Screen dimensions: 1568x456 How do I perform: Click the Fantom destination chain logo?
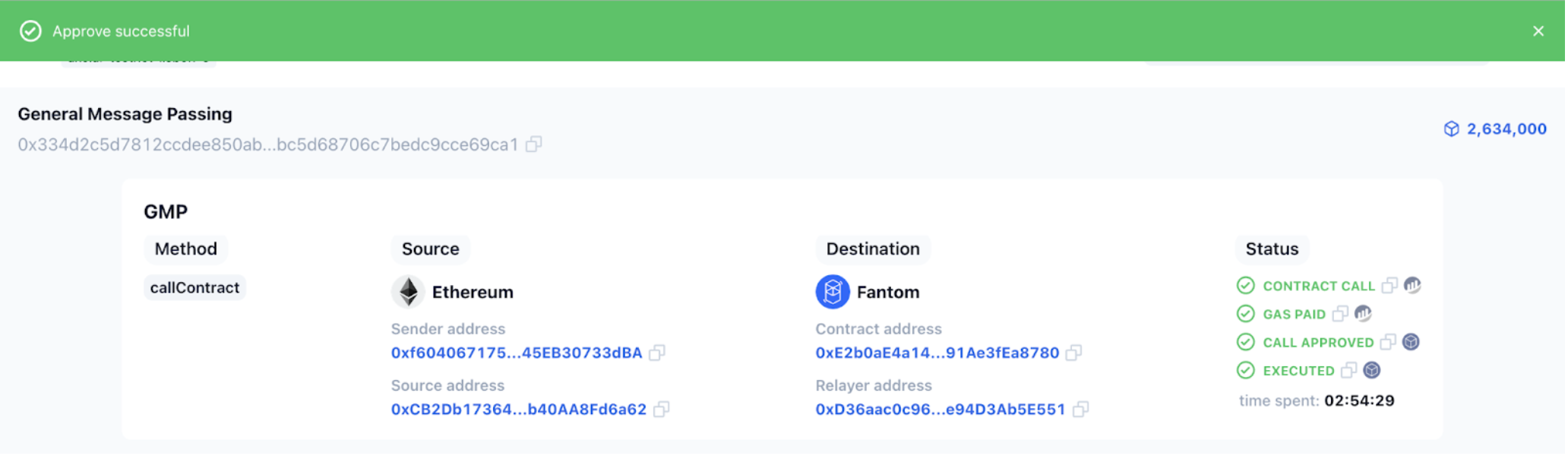tap(833, 292)
